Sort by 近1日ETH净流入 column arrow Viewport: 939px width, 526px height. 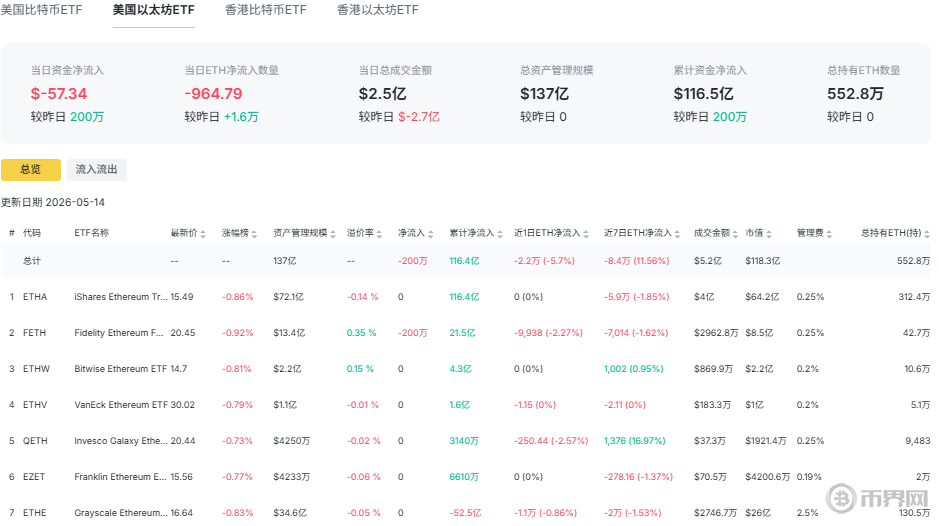(x=586, y=234)
